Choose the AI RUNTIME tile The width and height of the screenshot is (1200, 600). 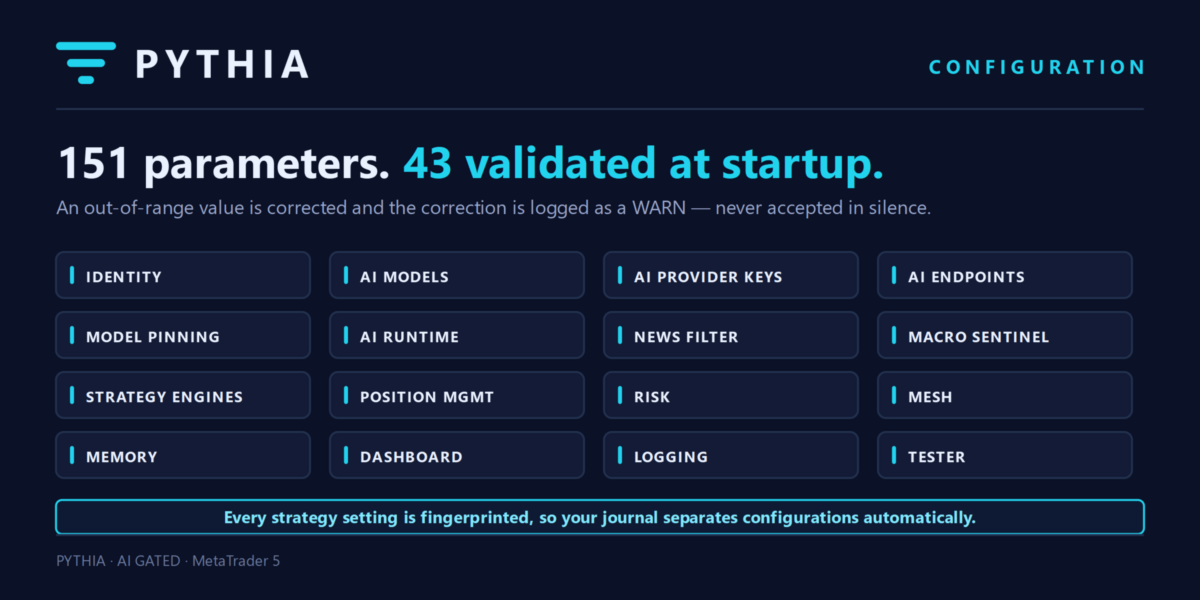click(457, 335)
